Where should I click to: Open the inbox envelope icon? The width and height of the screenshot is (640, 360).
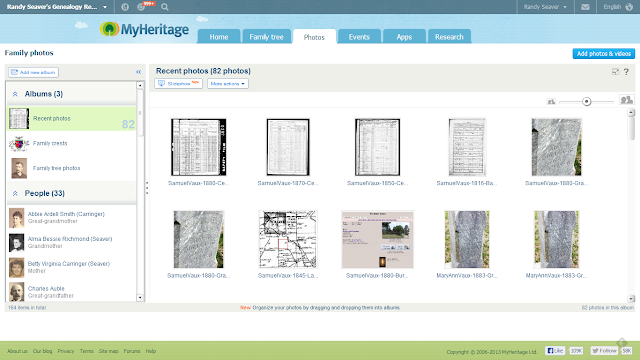[585, 7]
